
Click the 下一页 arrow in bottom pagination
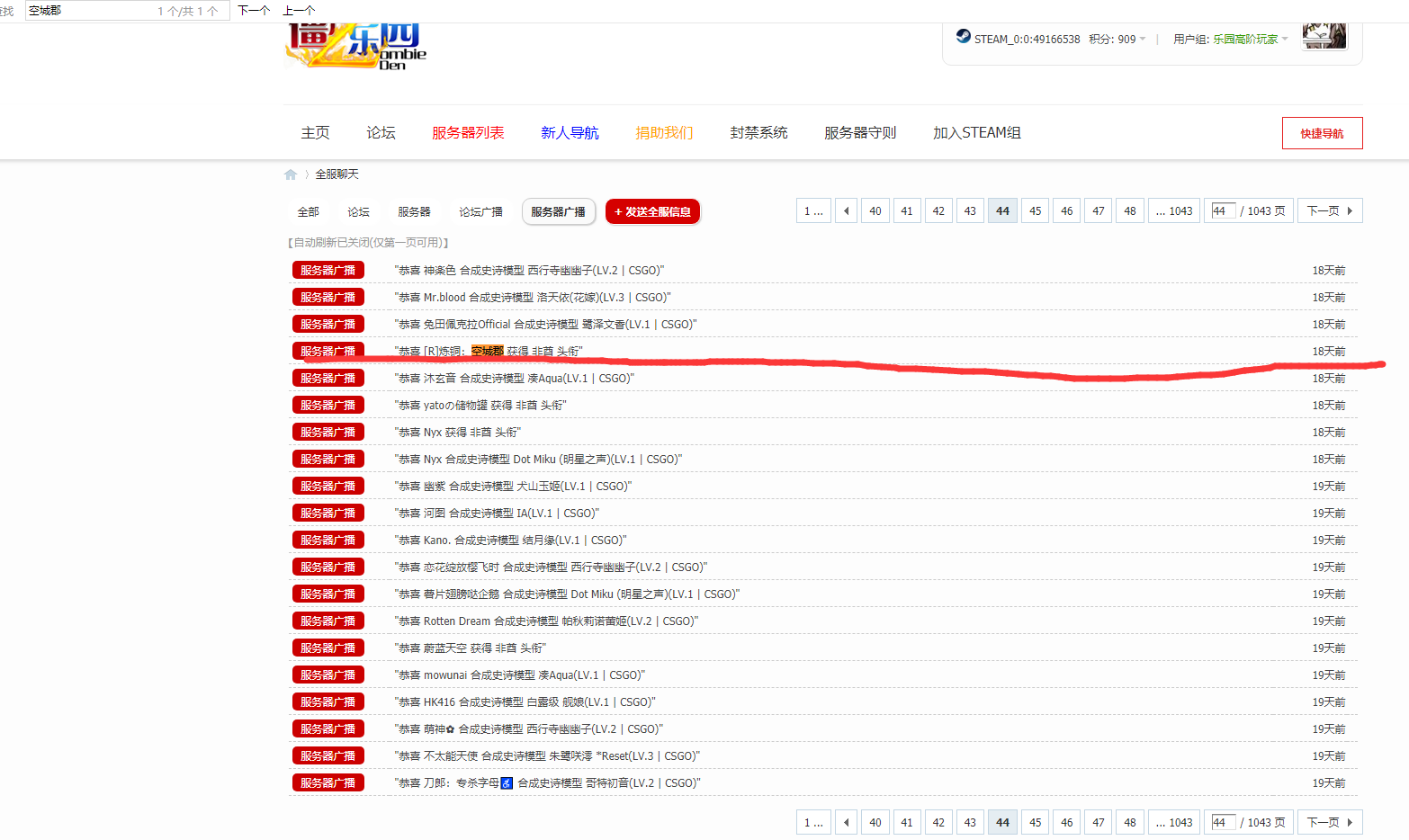point(1330,821)
